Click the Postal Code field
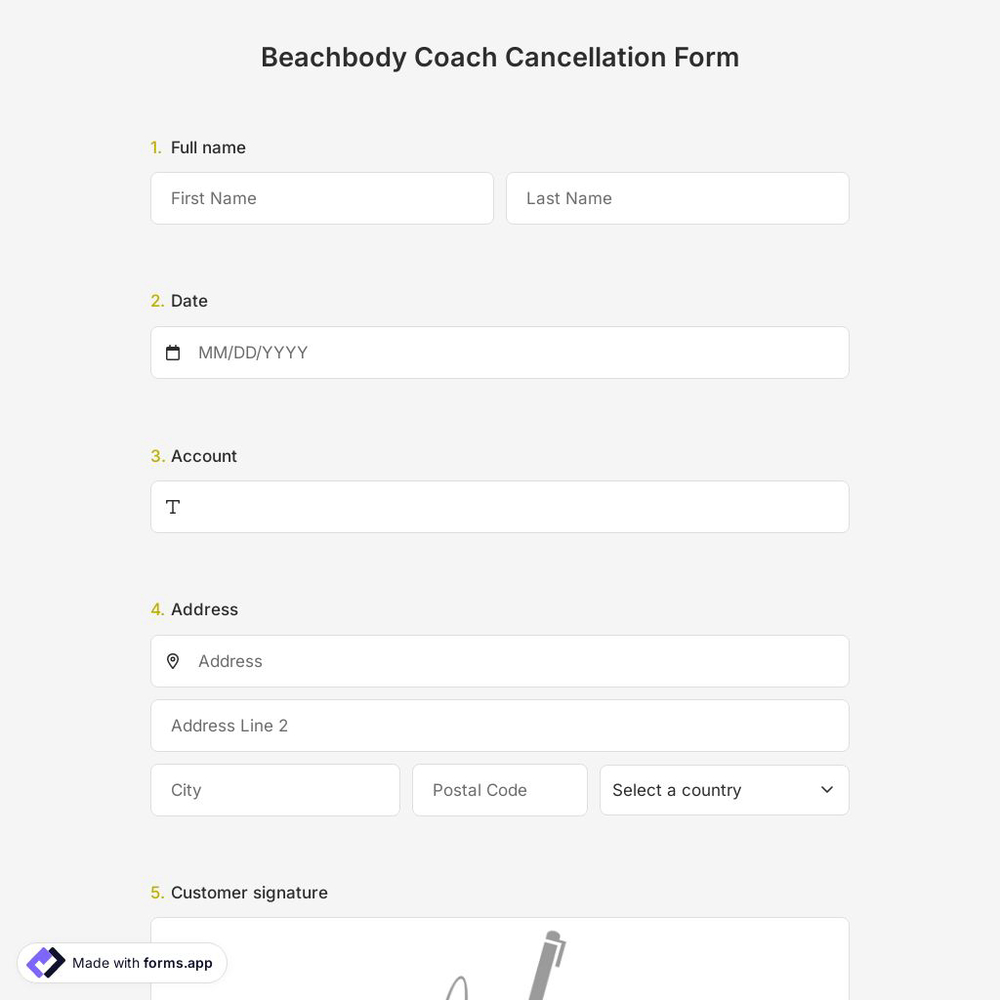The image size is (1000, 1000). pos(500,790)
